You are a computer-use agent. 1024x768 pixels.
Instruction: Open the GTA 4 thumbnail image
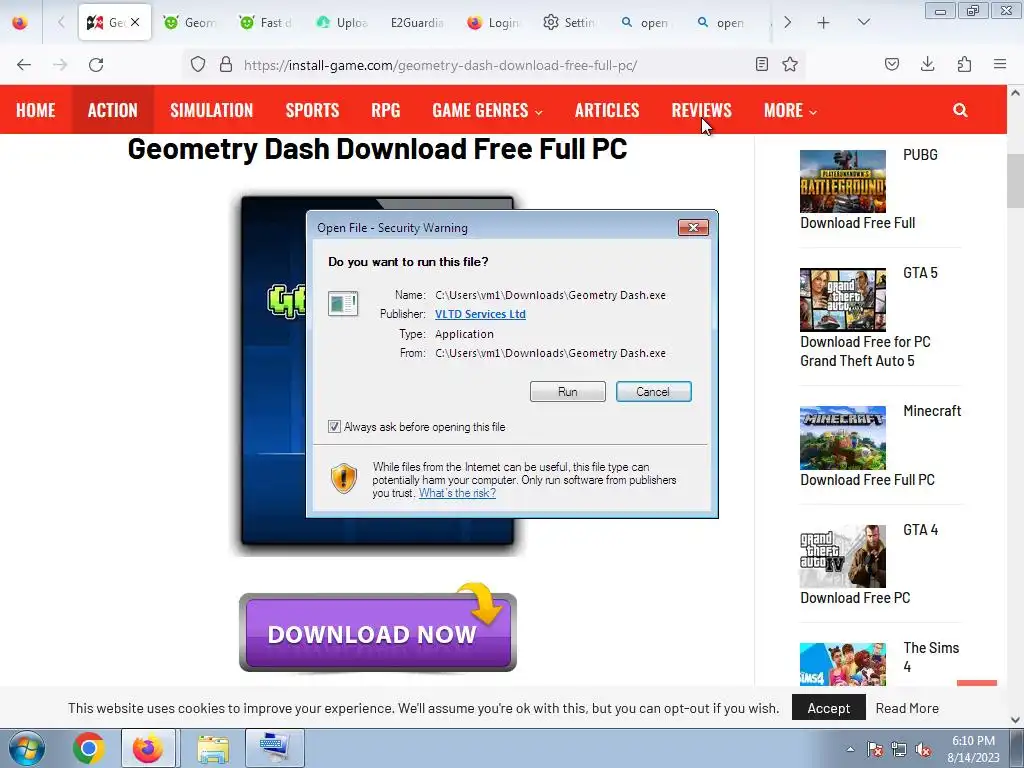point(842,556)
